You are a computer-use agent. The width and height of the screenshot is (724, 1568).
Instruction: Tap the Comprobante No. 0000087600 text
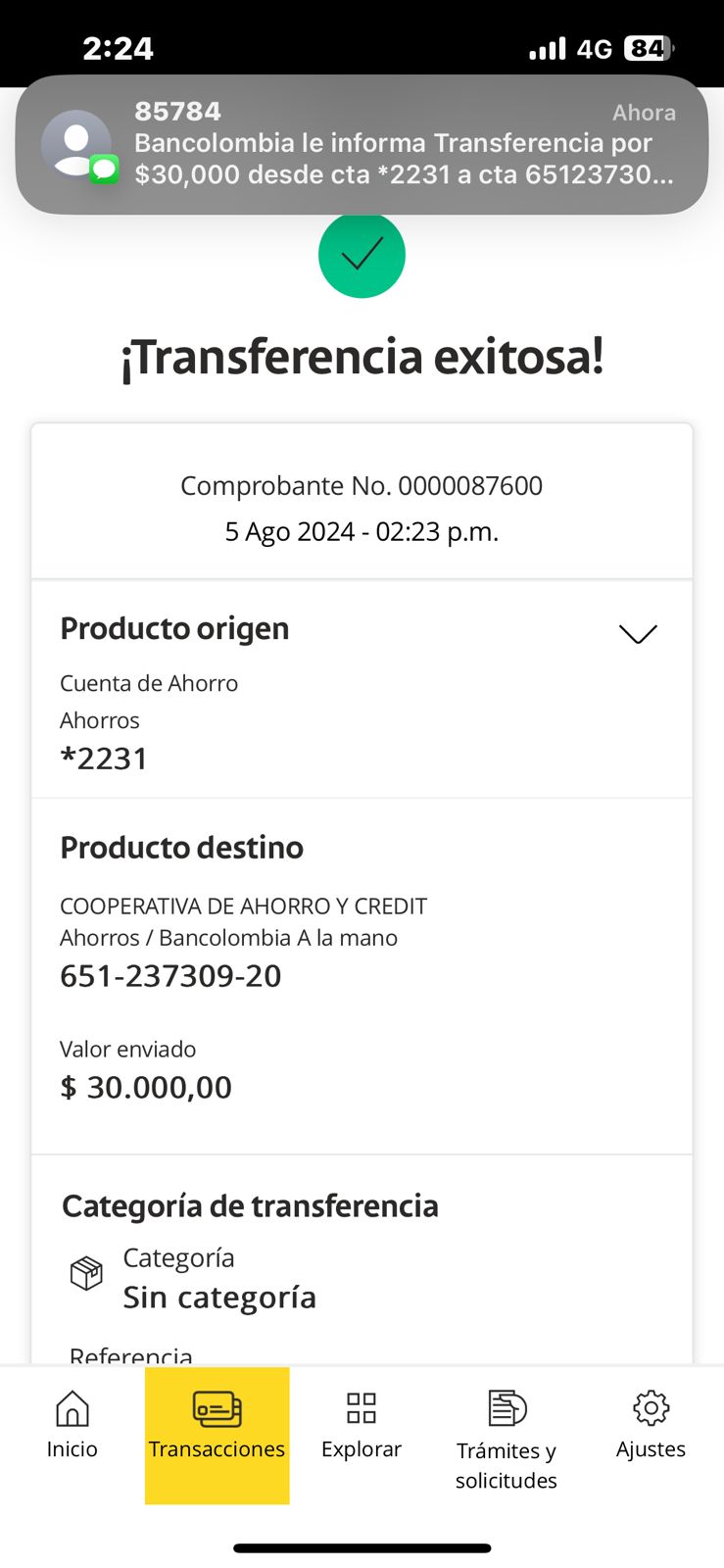[x=362, y=486]
